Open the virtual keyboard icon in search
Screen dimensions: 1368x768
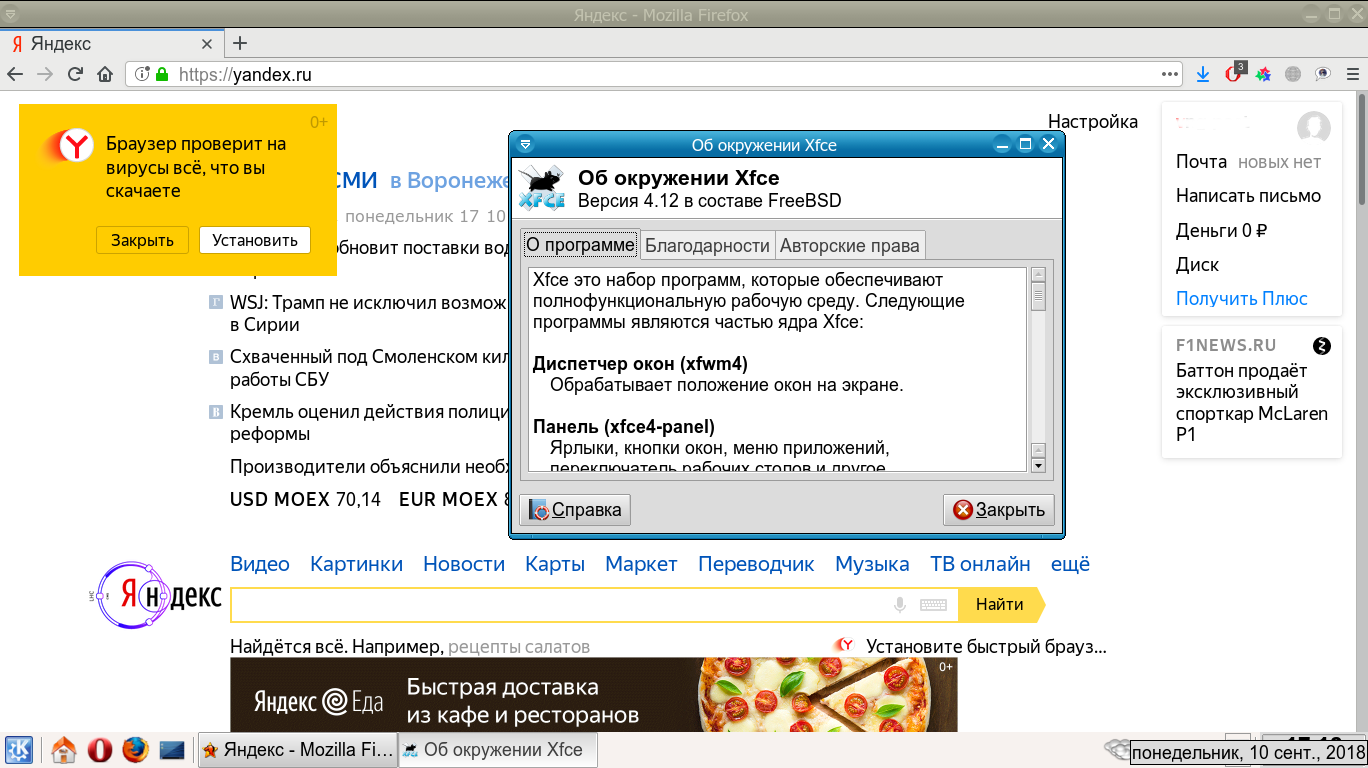tap(933, 605)
